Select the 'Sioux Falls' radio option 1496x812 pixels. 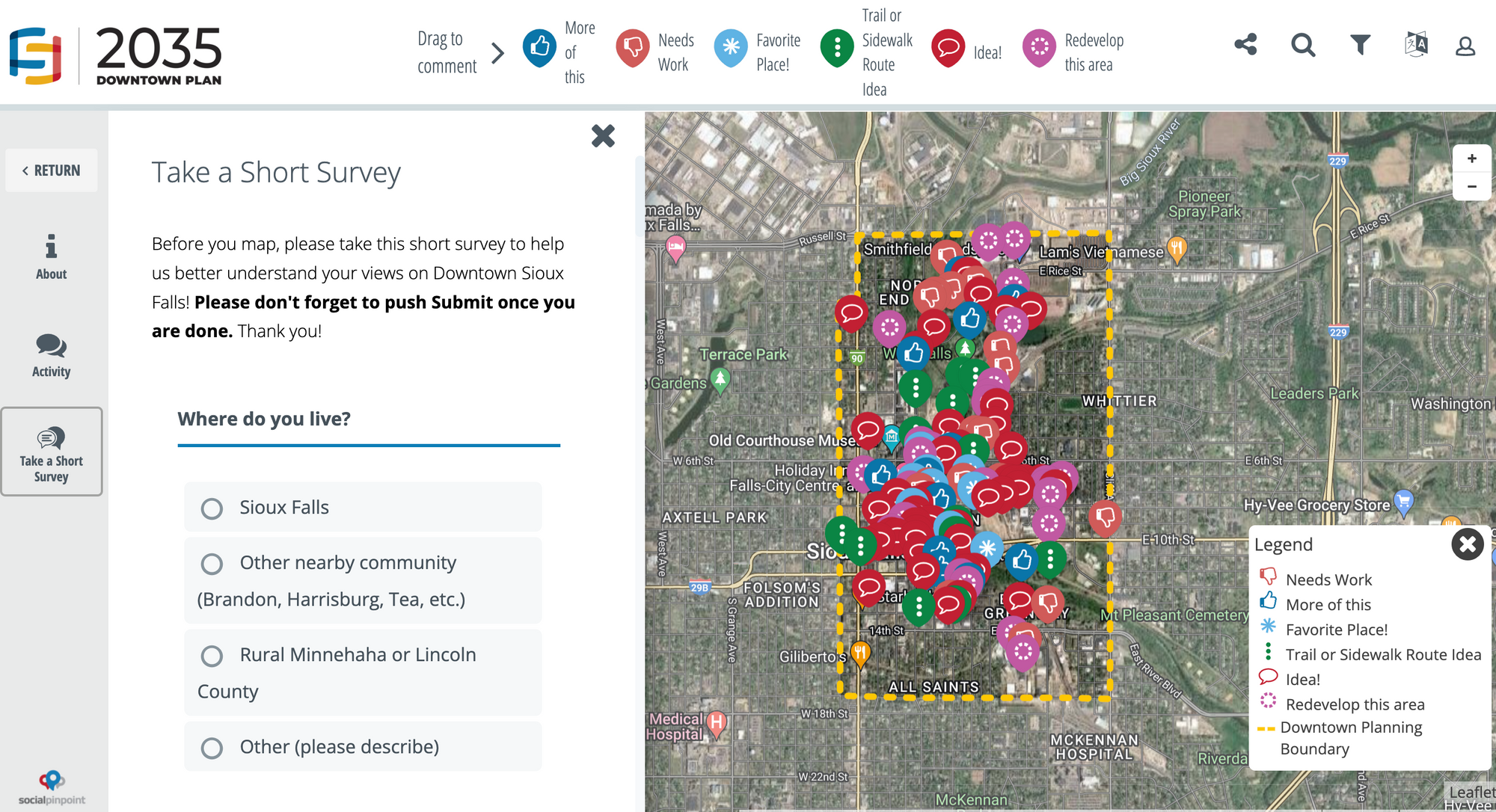click(363, 508)
